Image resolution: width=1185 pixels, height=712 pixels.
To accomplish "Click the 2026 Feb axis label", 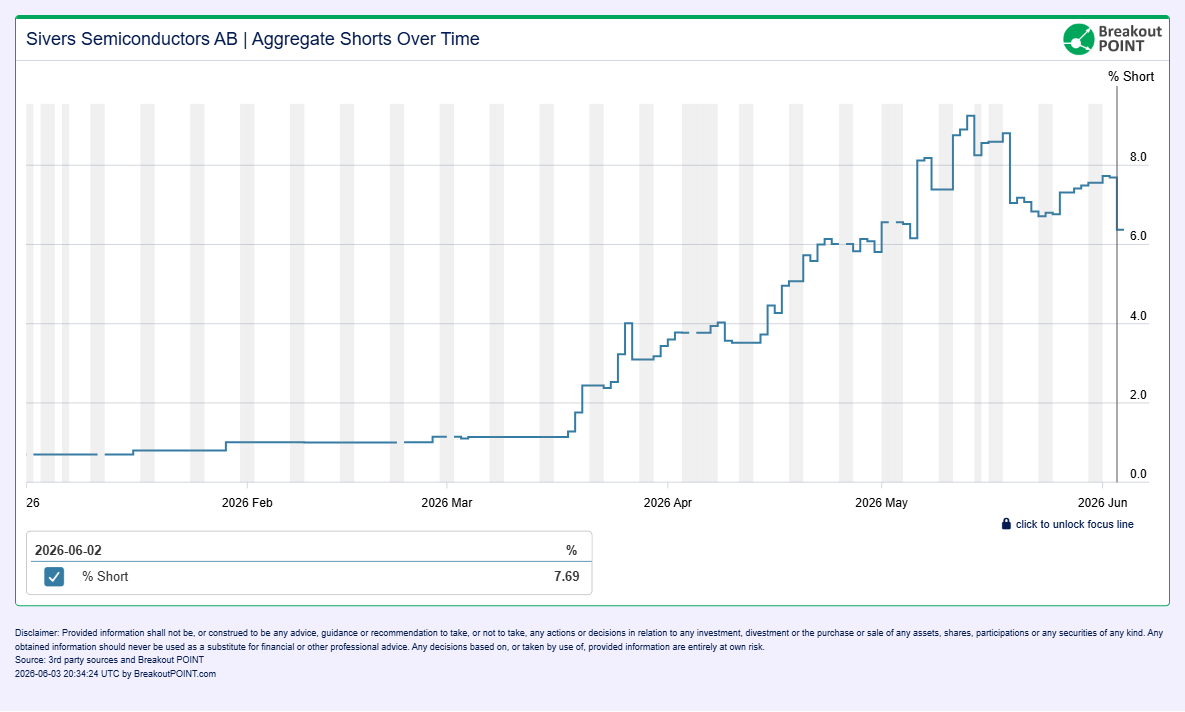I will [x=247, y=503].
